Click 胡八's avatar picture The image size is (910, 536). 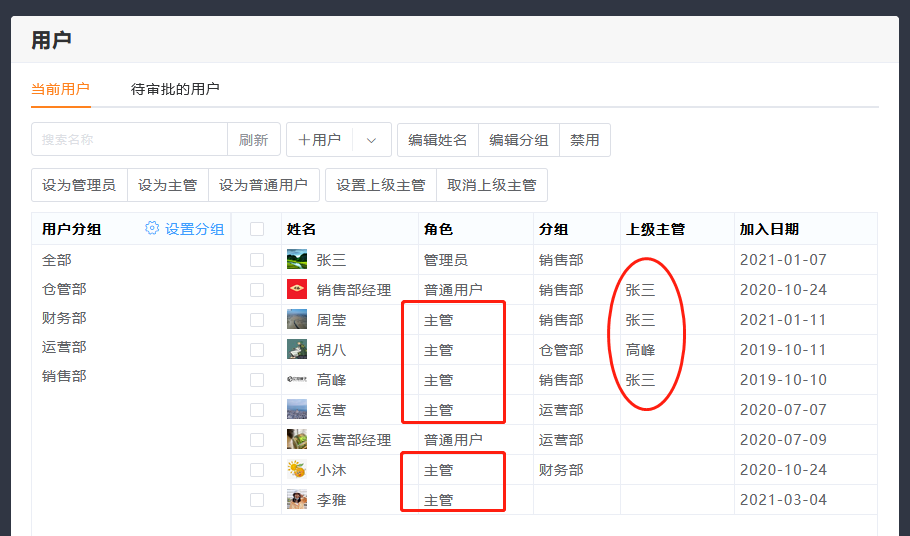[x=297, y=350]
